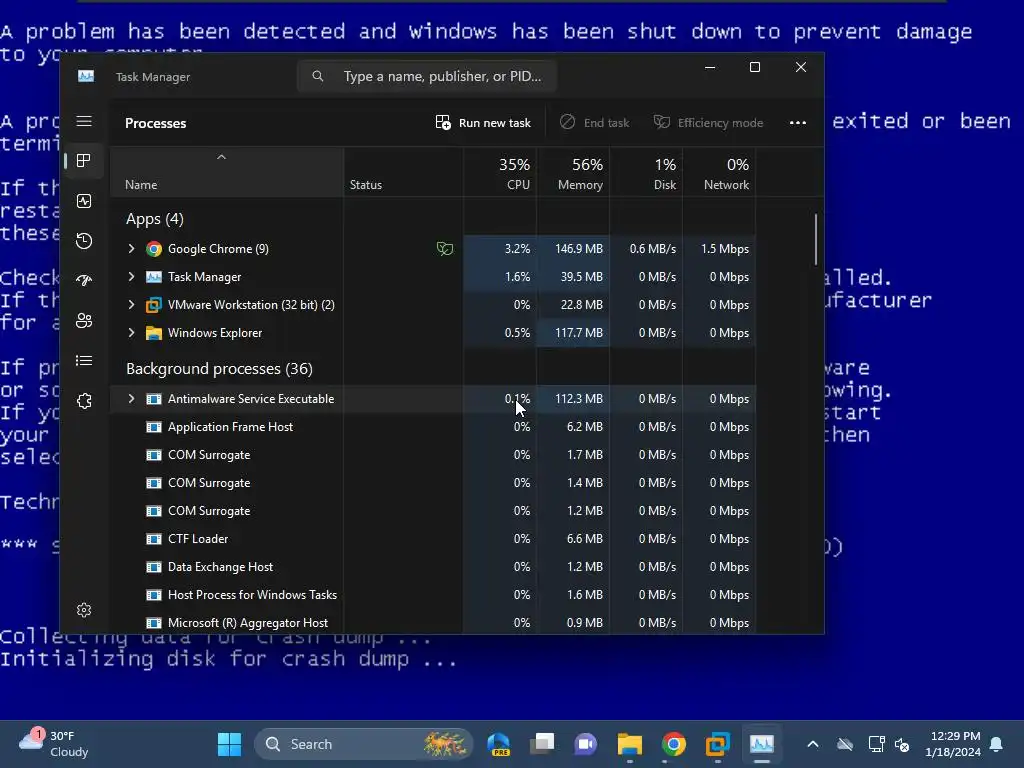
Task: Click the End task button
Action: click(x=594, y=123)
